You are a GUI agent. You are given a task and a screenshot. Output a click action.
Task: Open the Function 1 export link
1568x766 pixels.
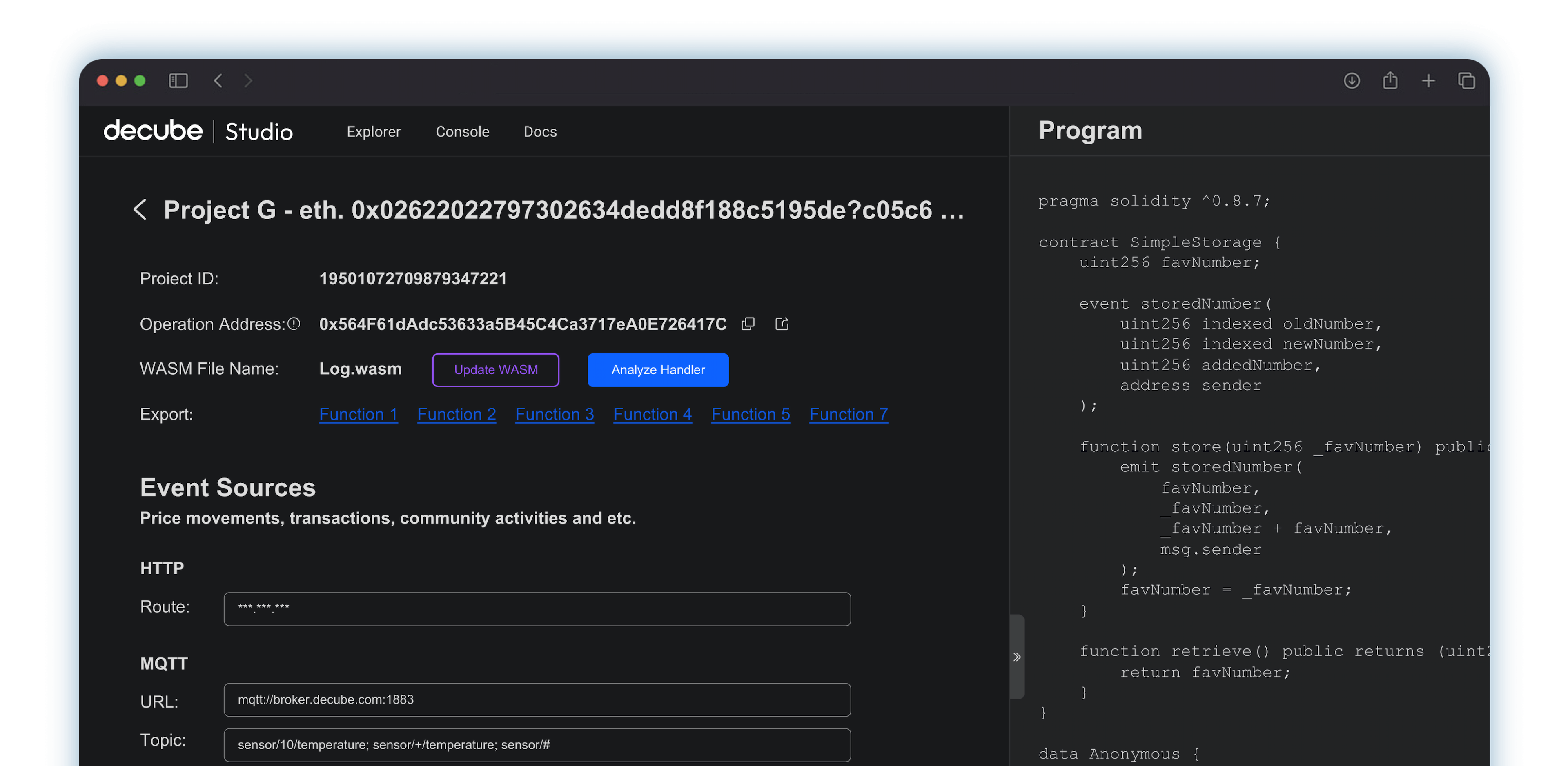pyautogui.click(x=359, y=414)
